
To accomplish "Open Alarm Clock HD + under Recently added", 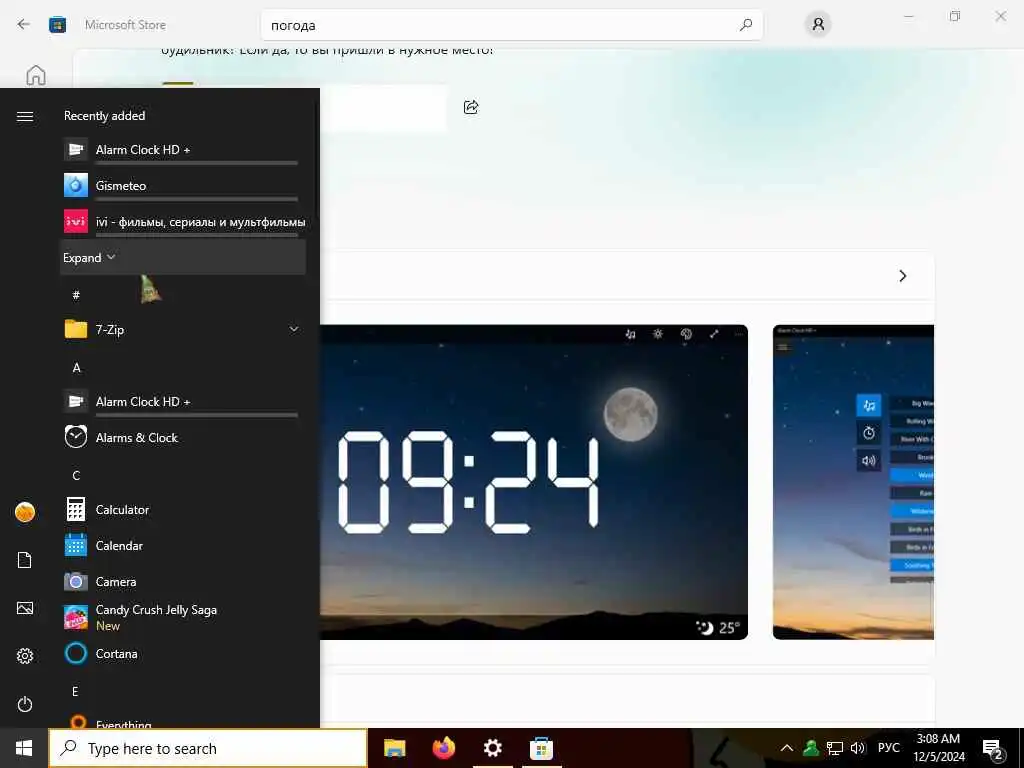I will coord(183,150).
